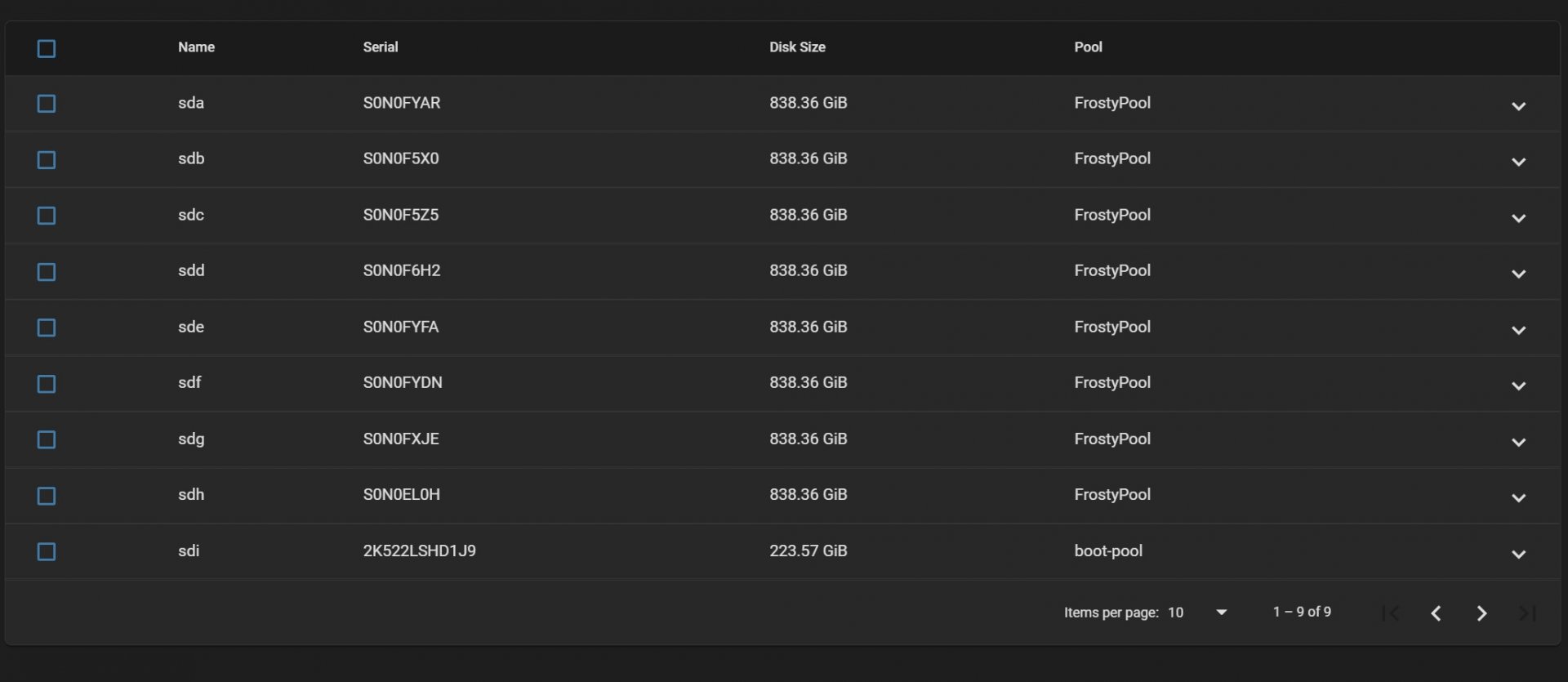This screenshot has width=1568, height=682.
Task: Check the box for disk sdb
Action: pos(47,160)
